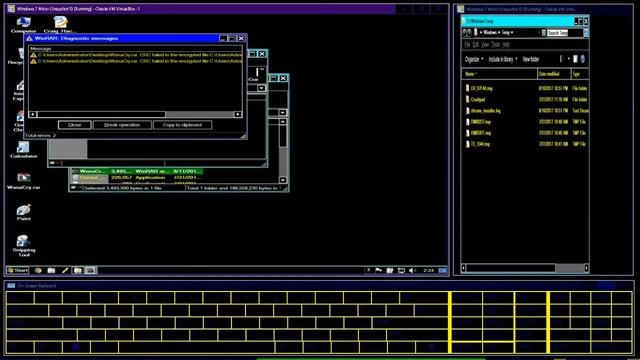This screenshot has height=360, width=640.
Task: Sort by the Type column header
Action: pyautogui.click(x=580, y=74)
